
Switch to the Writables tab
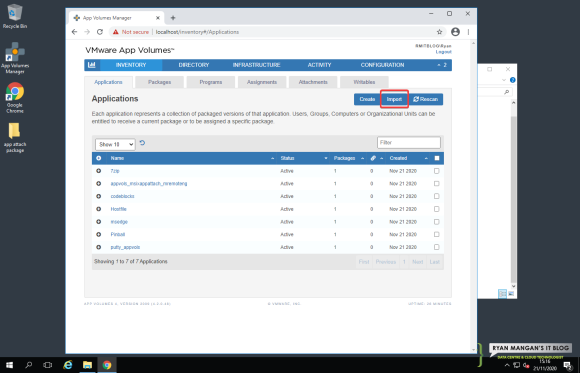click(x=364, y=82)
